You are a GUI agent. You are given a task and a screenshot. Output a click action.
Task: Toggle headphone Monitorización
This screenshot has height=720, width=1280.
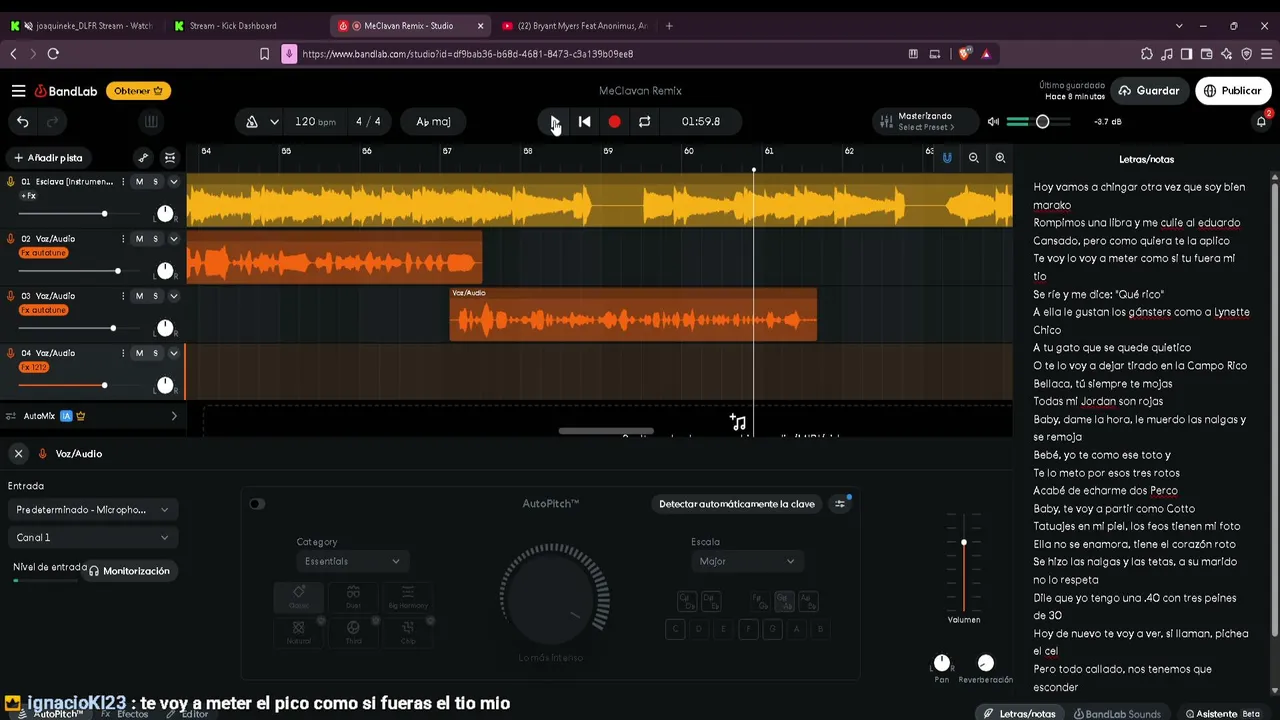pos(129,571)
